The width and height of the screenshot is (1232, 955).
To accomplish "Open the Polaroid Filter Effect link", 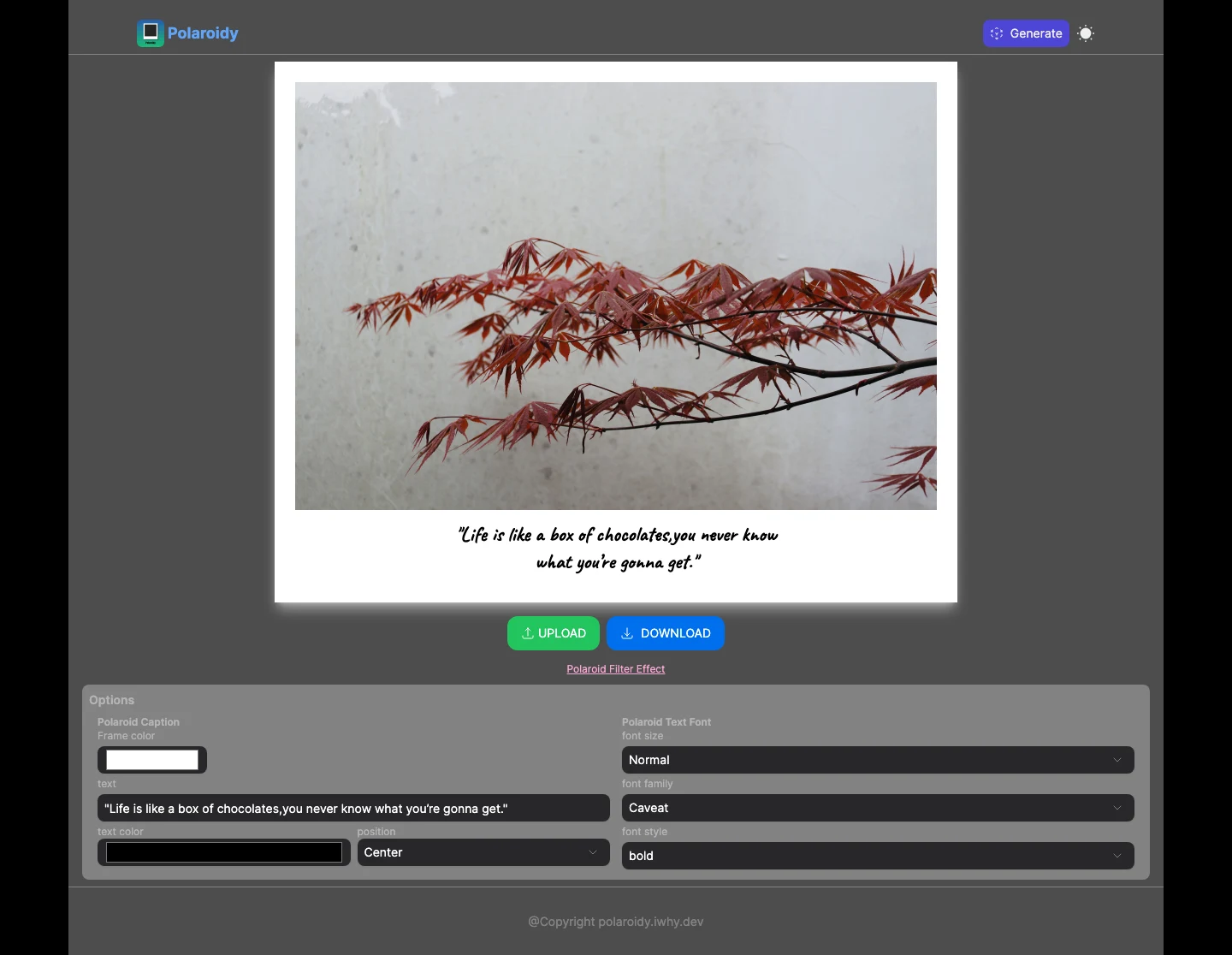I will point(616,669).
